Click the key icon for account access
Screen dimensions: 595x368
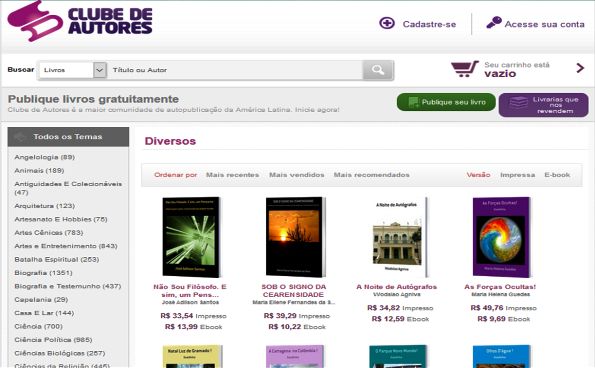494,23
